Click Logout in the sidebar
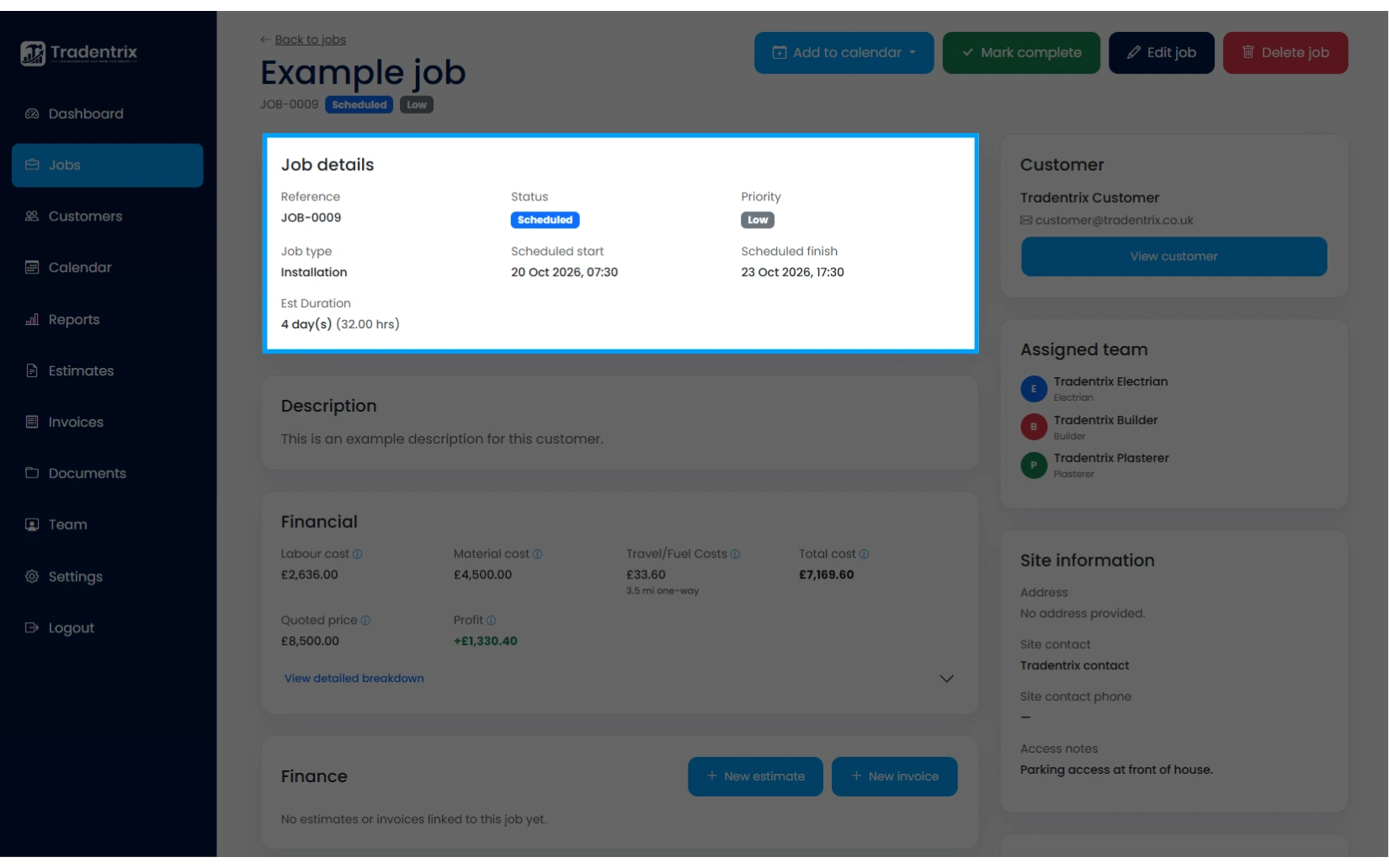This screenshot has height=868, width=1389. (x=107, y=629)
